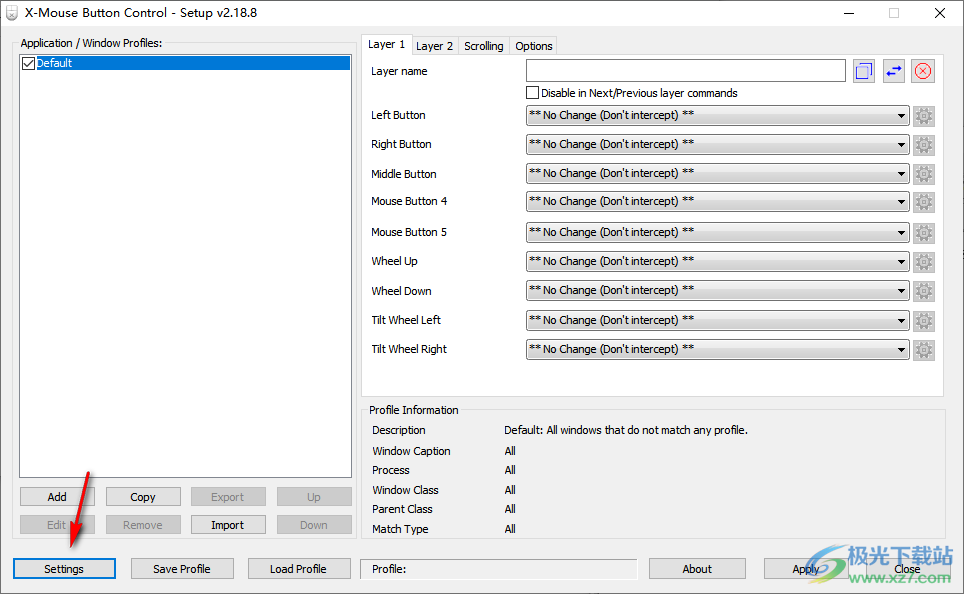
Task: Click the 'Match Type' label
Action: coord(400,529)
